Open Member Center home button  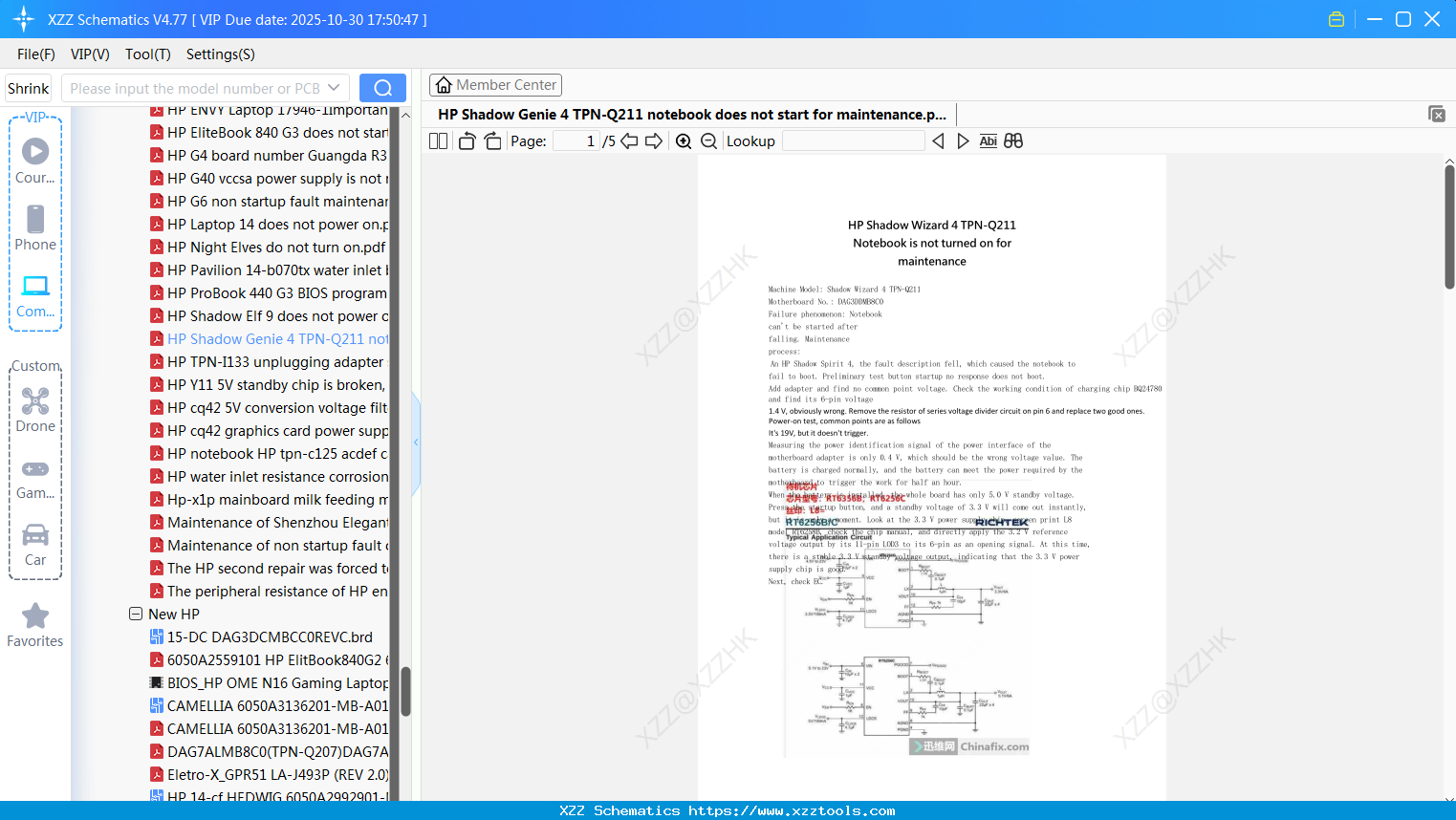pos(495,85)
